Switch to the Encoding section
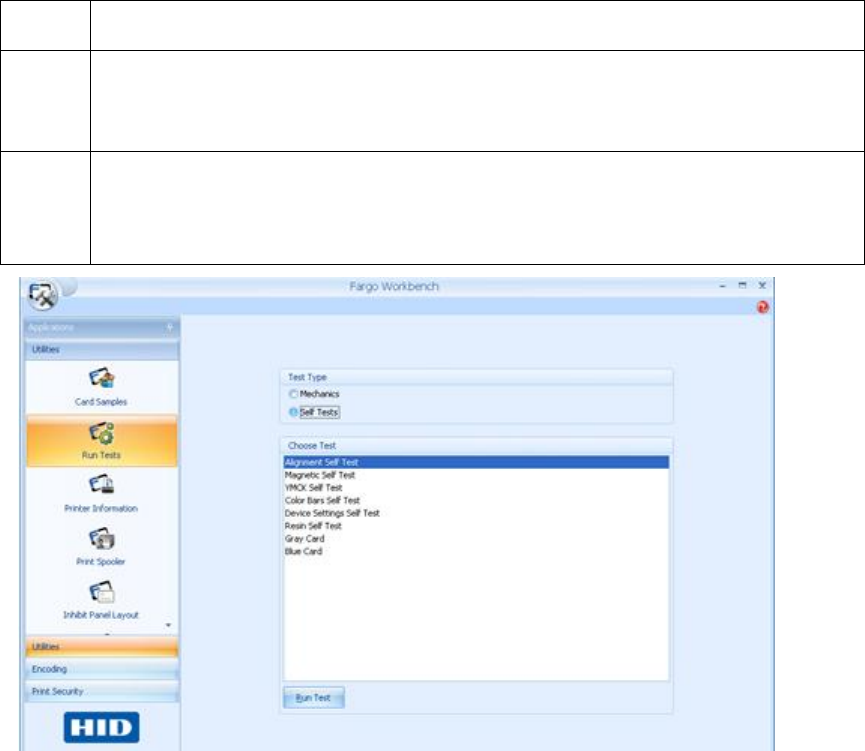This screenshot has height=751, width=865. [x=102, y=669]
